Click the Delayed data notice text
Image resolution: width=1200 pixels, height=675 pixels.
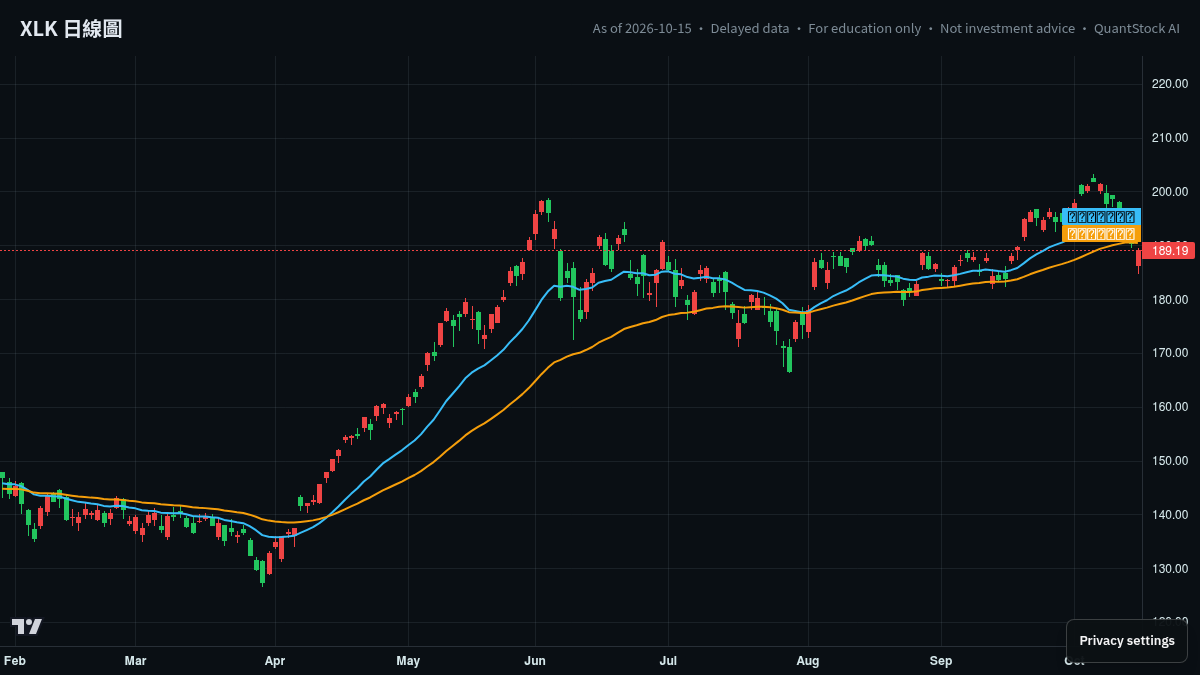750,29
